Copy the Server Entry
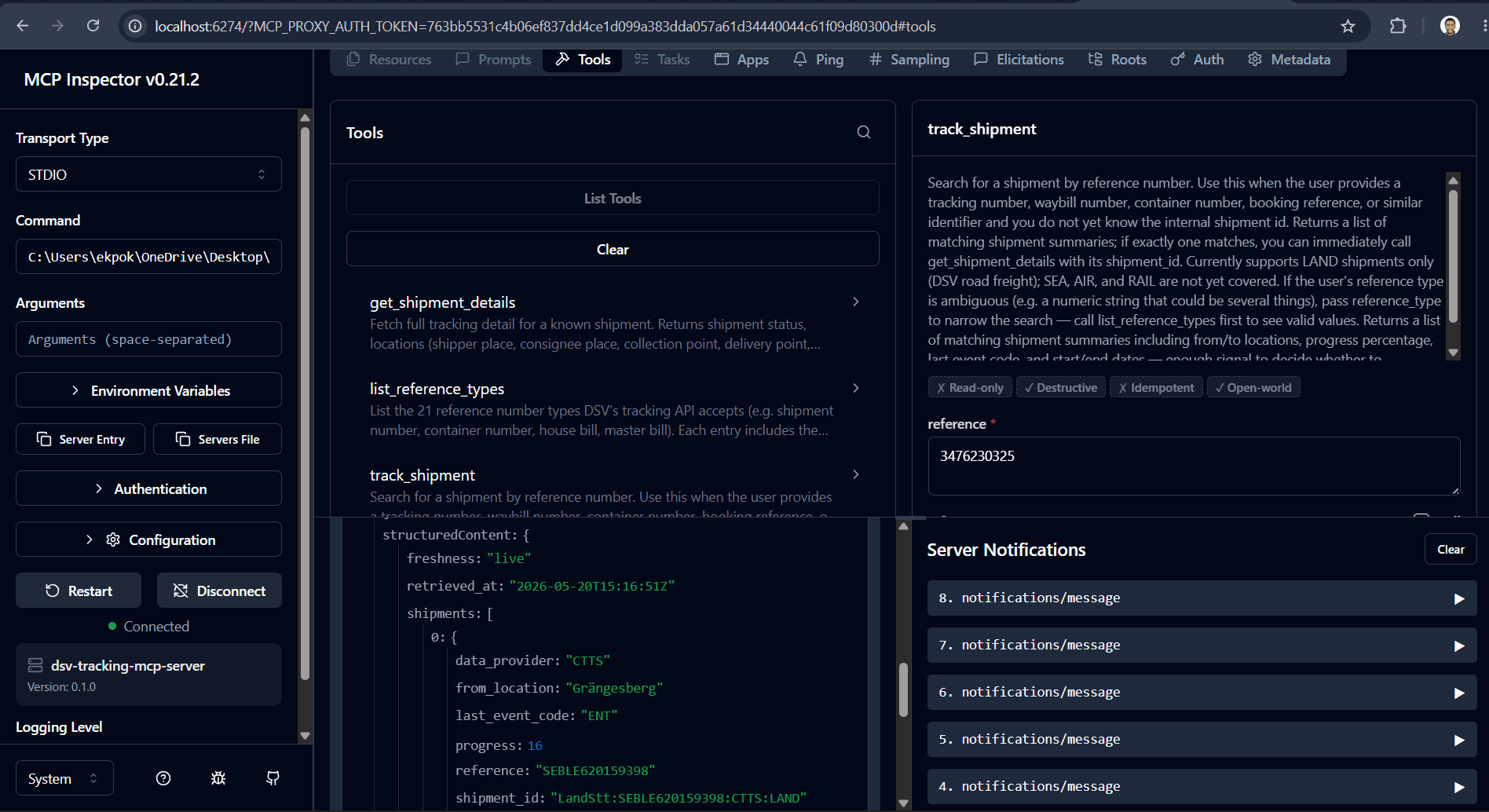Image resolution: width=1489 pixels, height=812 pixels. coord(80,439)
